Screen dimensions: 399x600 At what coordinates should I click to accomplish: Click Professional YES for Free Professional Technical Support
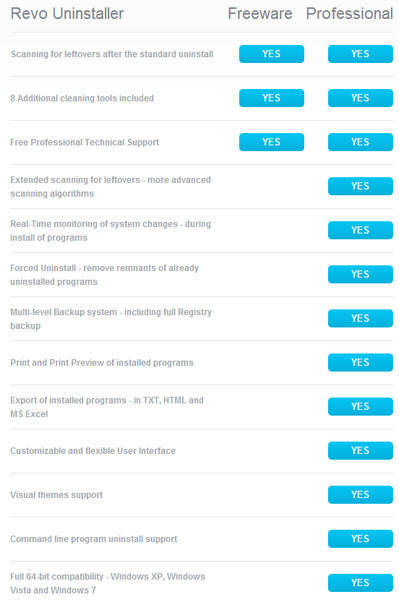click(x=360, y=142)
